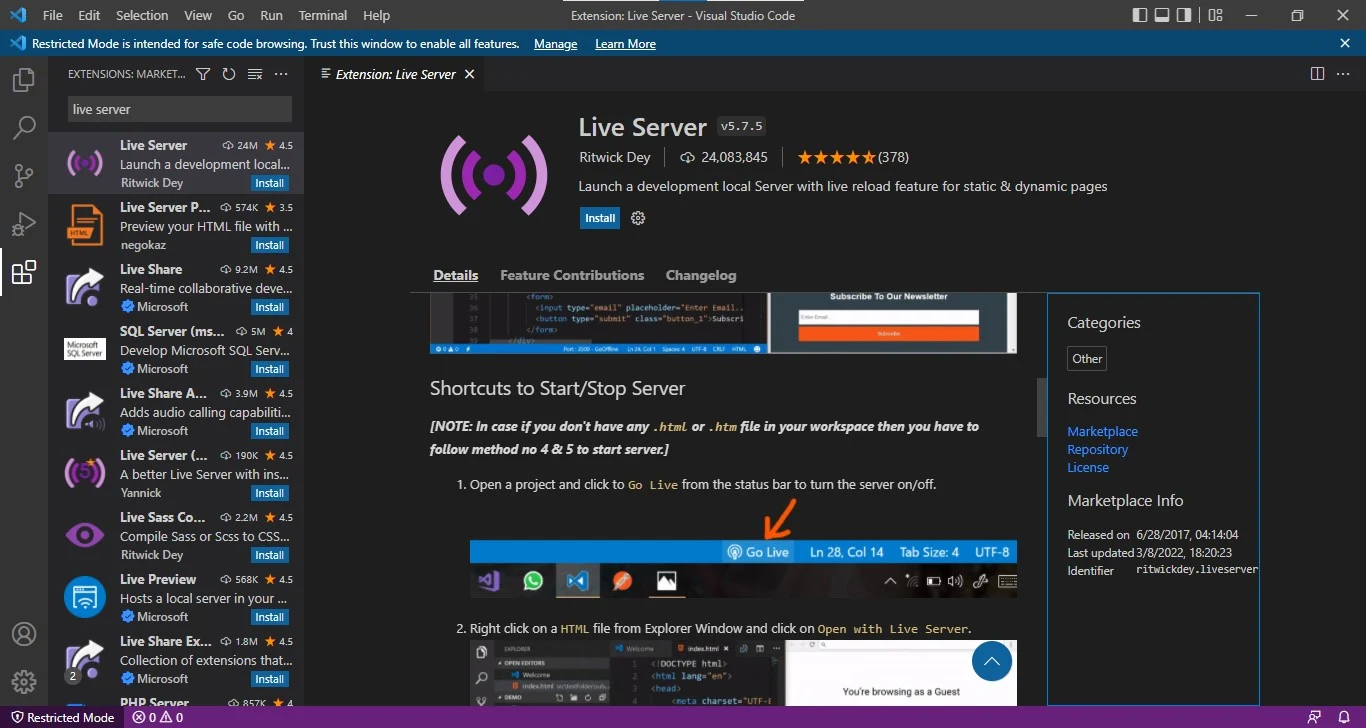Open the Manage gear in activity bar
Image resolution: width=1366 pixels, height=728 pixels.
[x=24, y=682]
